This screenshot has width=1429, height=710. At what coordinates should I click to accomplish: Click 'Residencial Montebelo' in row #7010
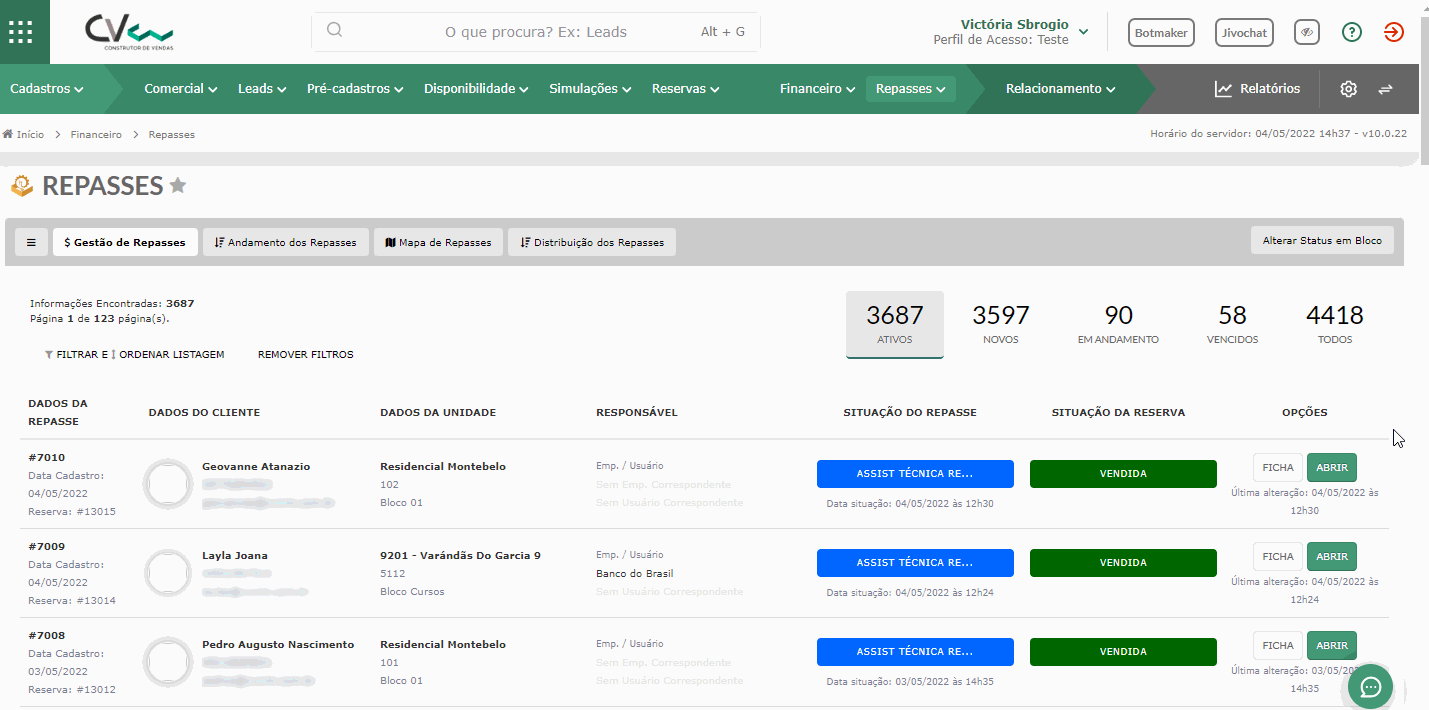pos(443,467)
